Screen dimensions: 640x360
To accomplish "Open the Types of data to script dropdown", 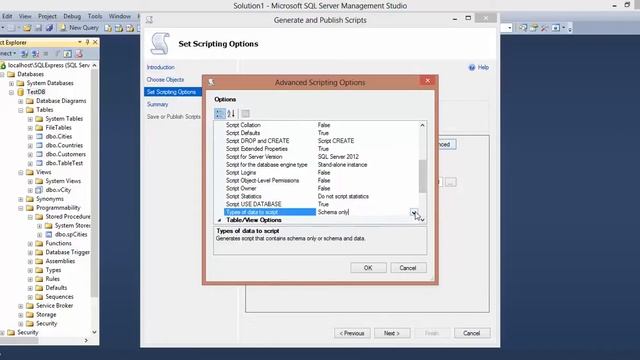I will [x=414, y=212].
